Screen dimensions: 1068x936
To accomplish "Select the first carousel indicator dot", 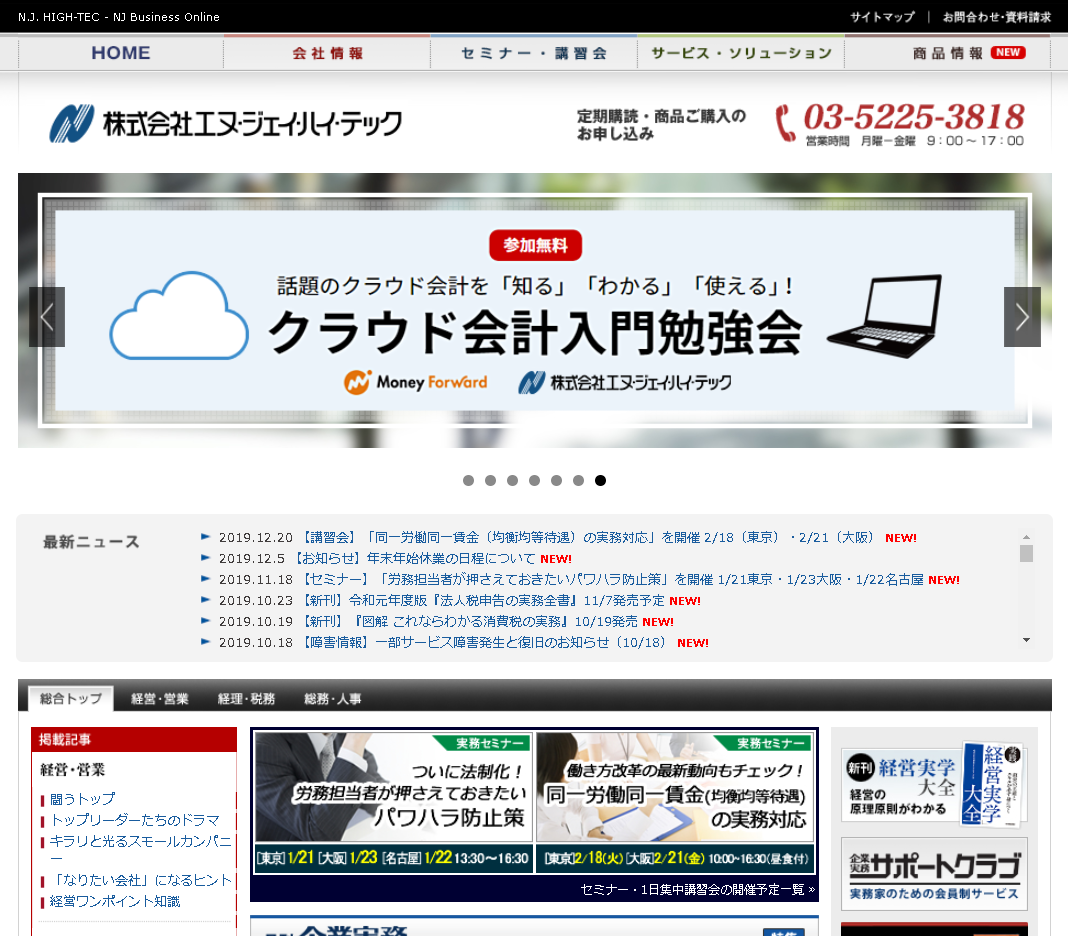I will click(x=468, y=480).
